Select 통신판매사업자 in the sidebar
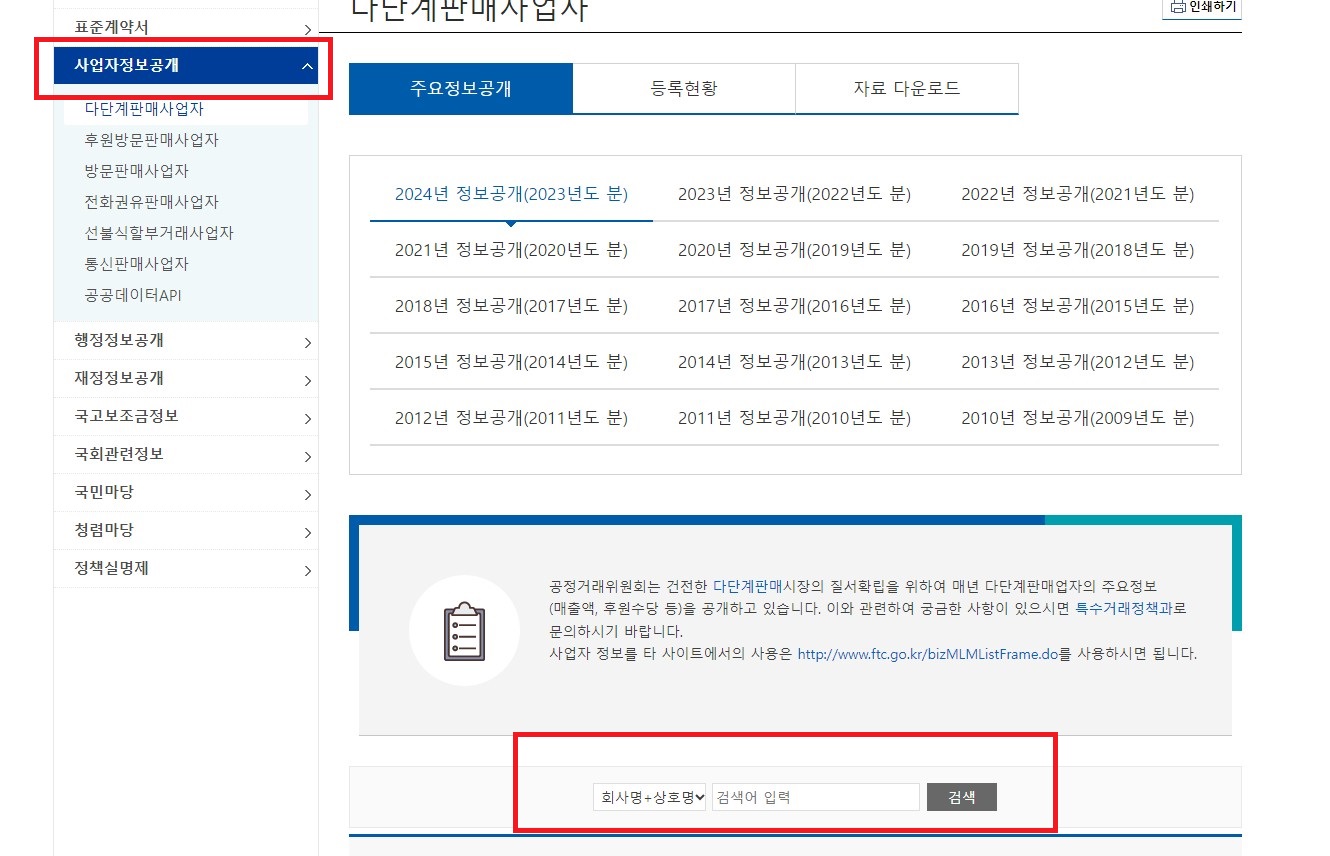Viewport: 1330px width, 856px height. click(x=137, y=264)
